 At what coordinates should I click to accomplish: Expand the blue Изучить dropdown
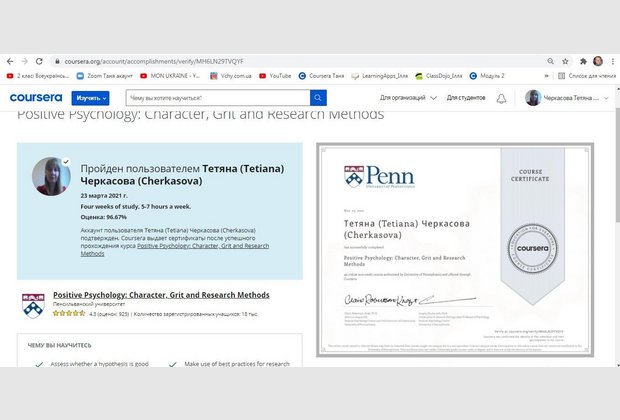click(90, 98)
